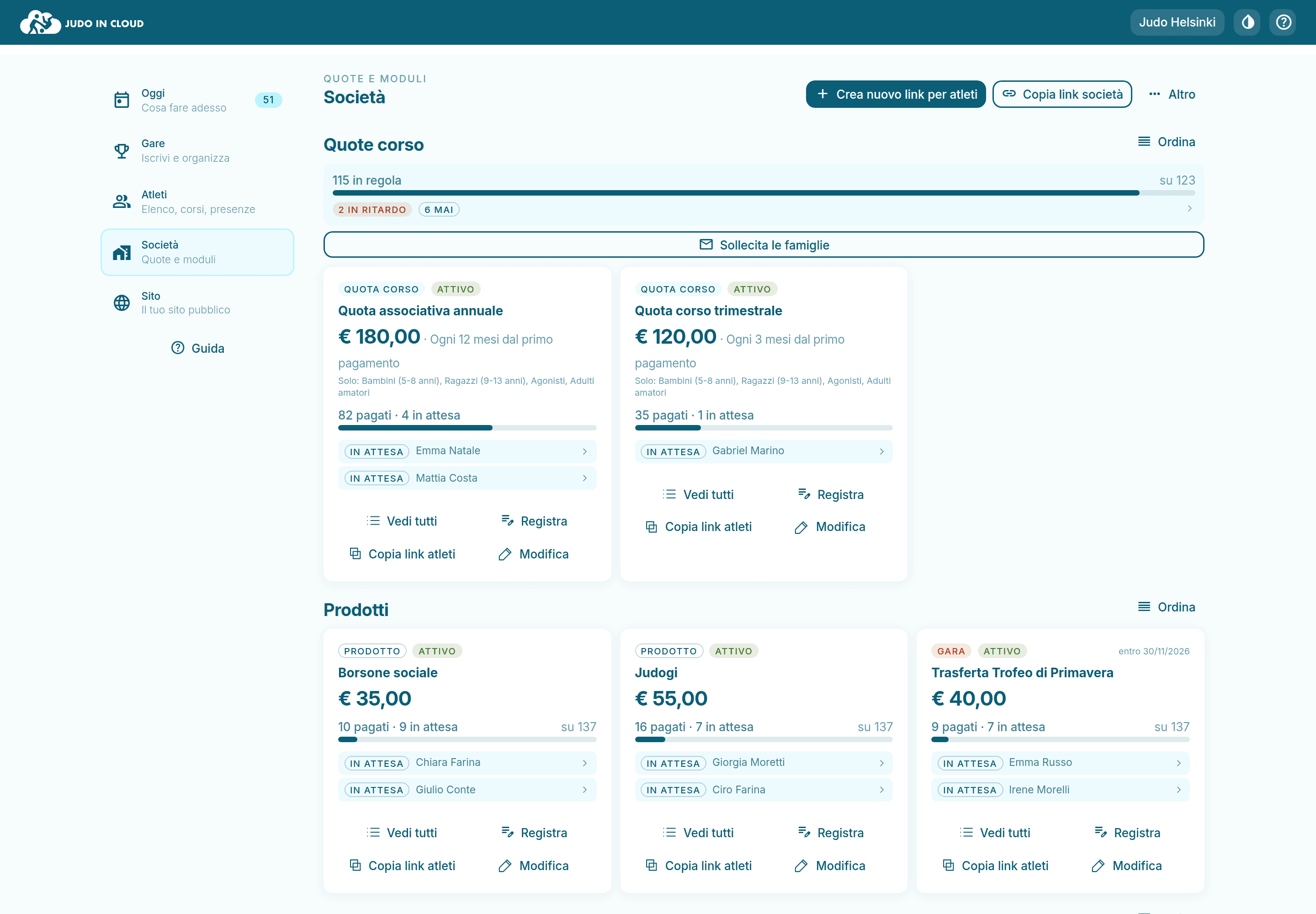1316x914 pixels.
Task: Click the Judo in Cloud logo
Action: pos(82,22)
